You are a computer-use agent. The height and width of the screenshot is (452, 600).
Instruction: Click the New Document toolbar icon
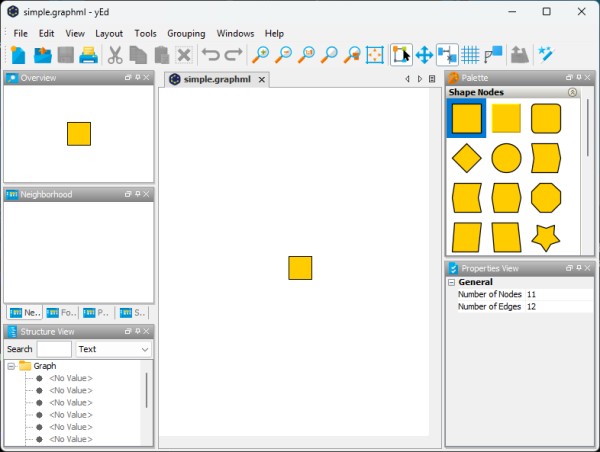pyautogui.click(x=18, y=55)
